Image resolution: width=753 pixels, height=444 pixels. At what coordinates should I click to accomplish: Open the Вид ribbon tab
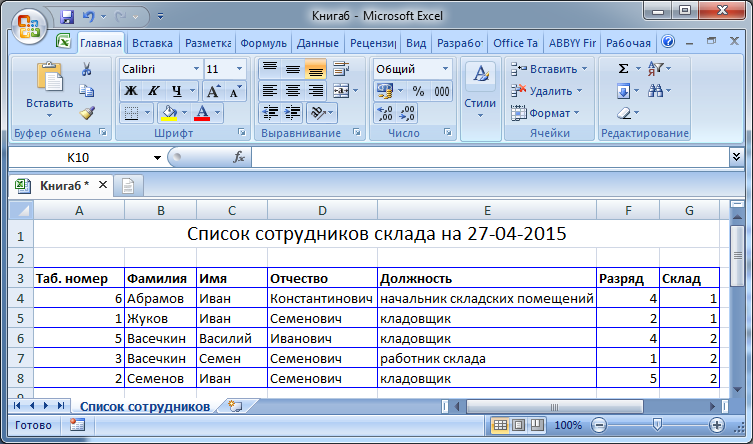point(416,43)
